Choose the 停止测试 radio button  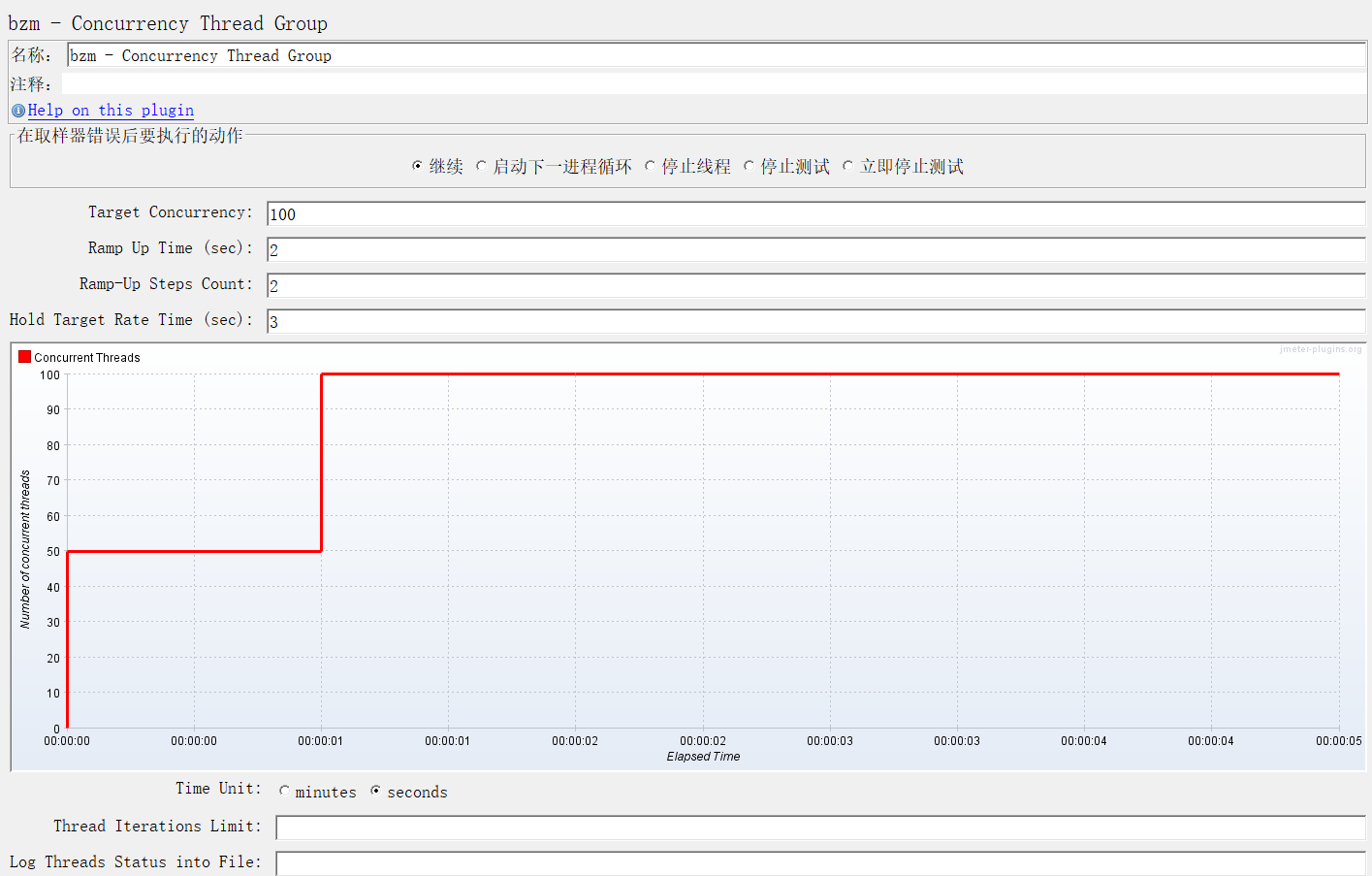pyautogui.click(x=749, y=166)
